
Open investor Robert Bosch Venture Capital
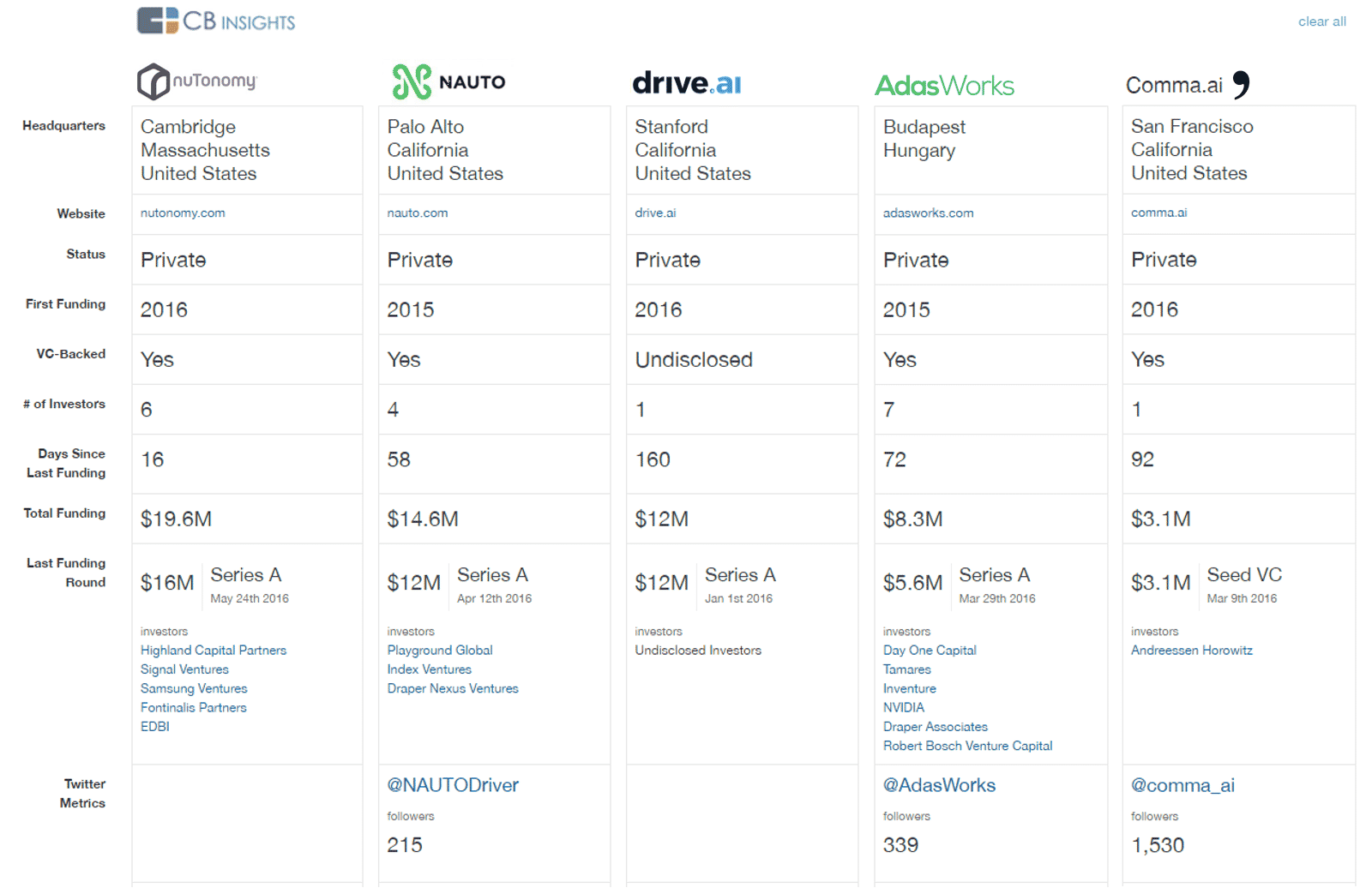(x=967, y=746)
